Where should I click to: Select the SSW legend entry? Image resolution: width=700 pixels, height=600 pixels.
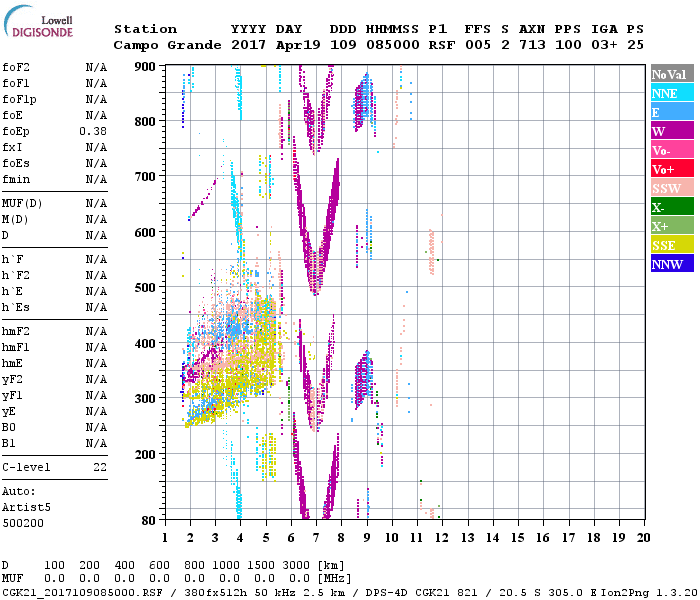tap(670, 189)
